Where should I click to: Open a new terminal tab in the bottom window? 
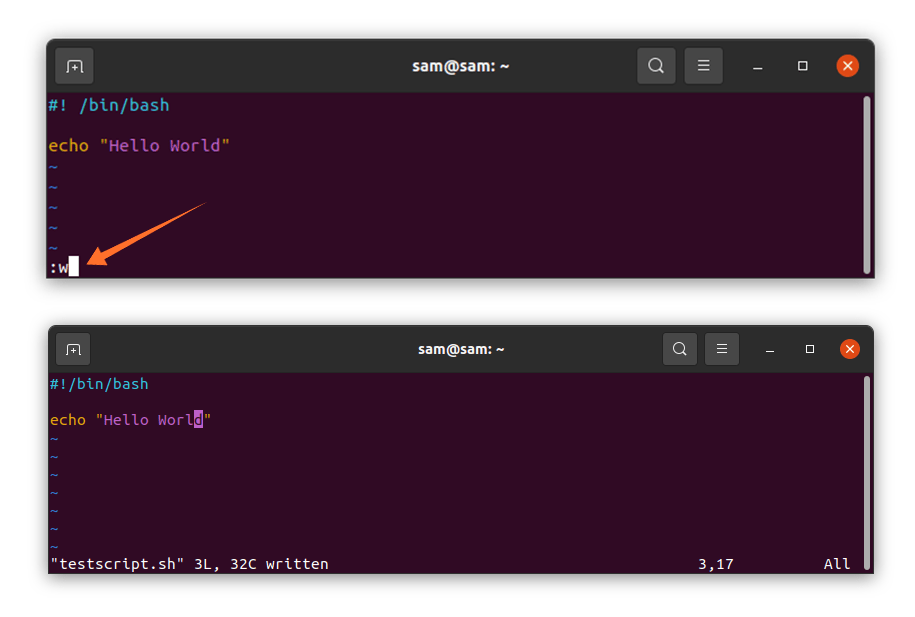click(71, 349)
